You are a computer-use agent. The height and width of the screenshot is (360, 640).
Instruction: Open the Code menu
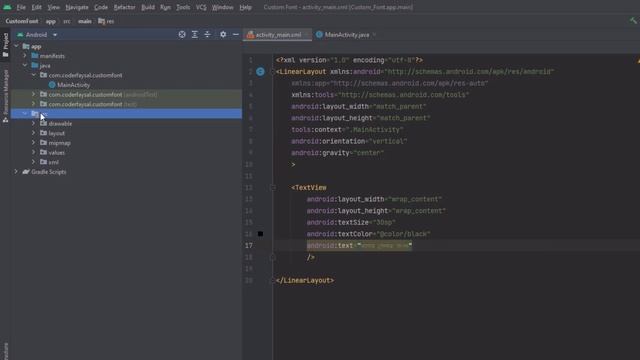tap(101, 7)
